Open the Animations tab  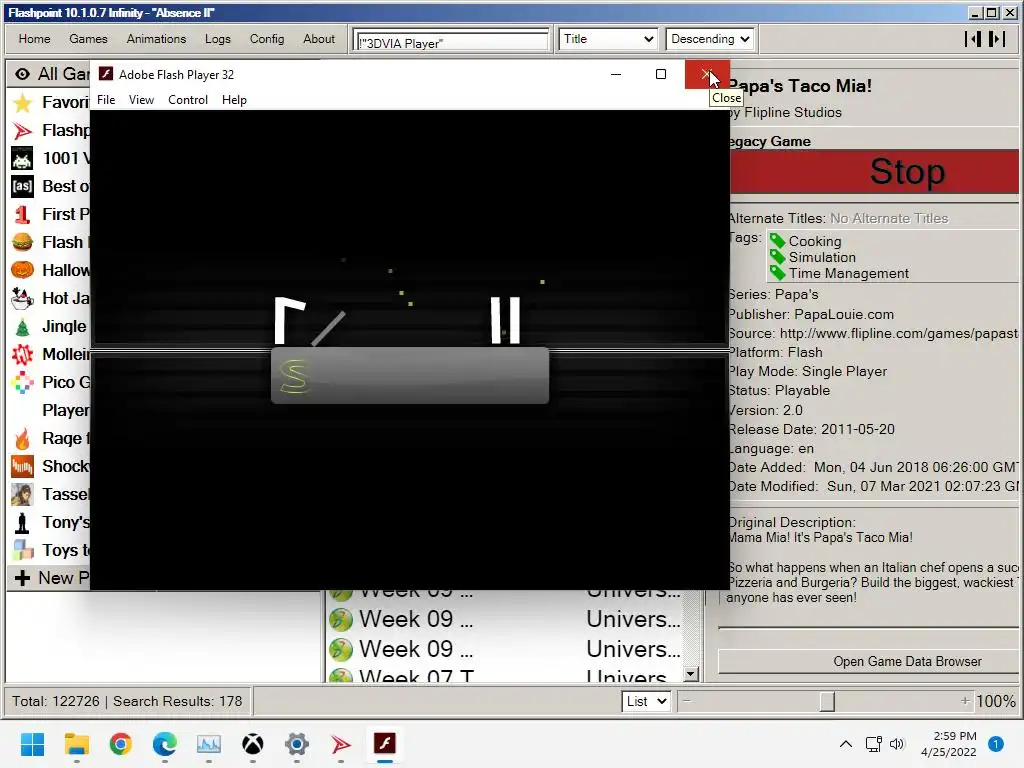coord(156,39)
